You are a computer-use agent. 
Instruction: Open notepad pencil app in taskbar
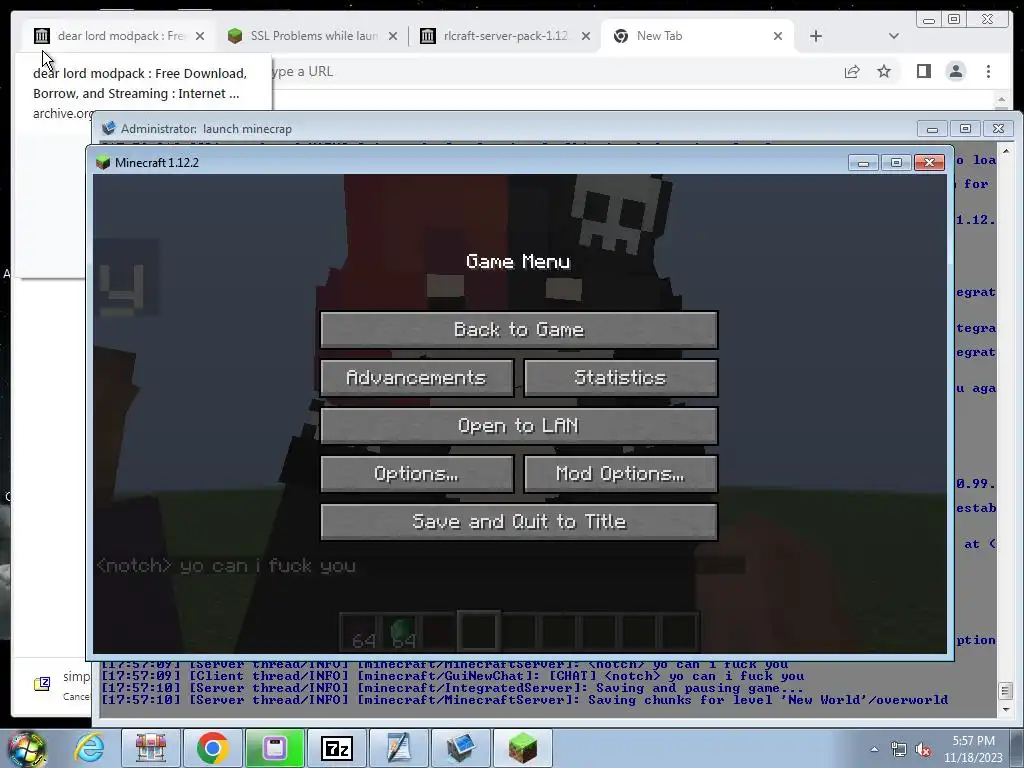399,748
